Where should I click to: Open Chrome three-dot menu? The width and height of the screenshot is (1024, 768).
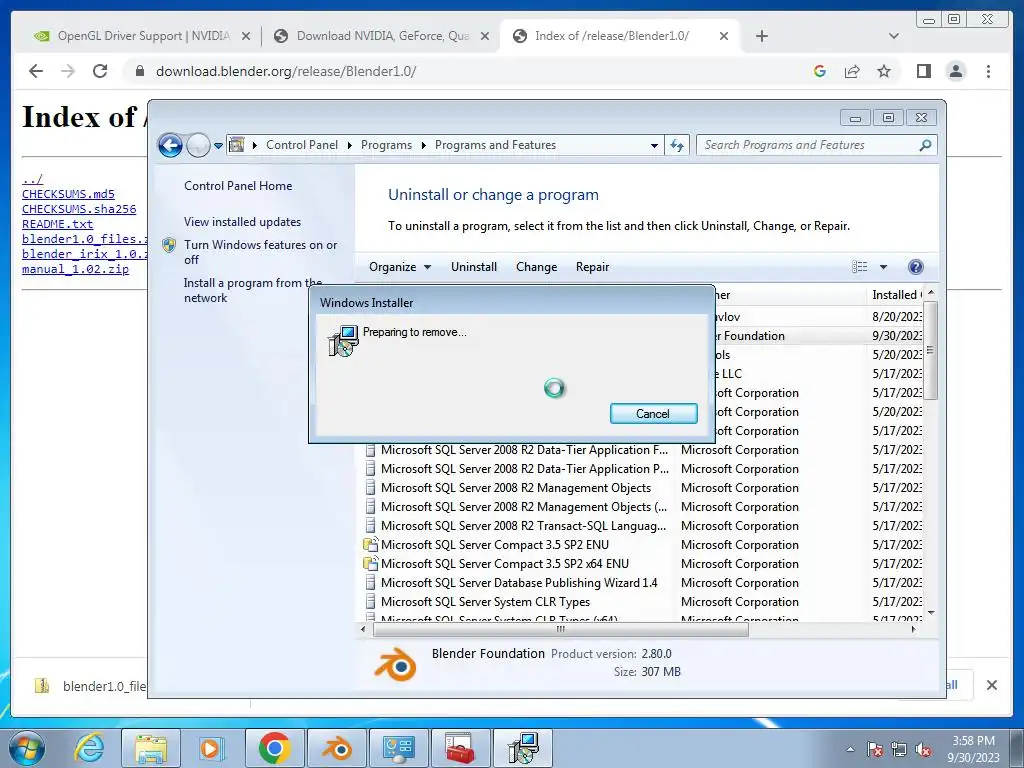pyautogui.click(x=988, y=71)
